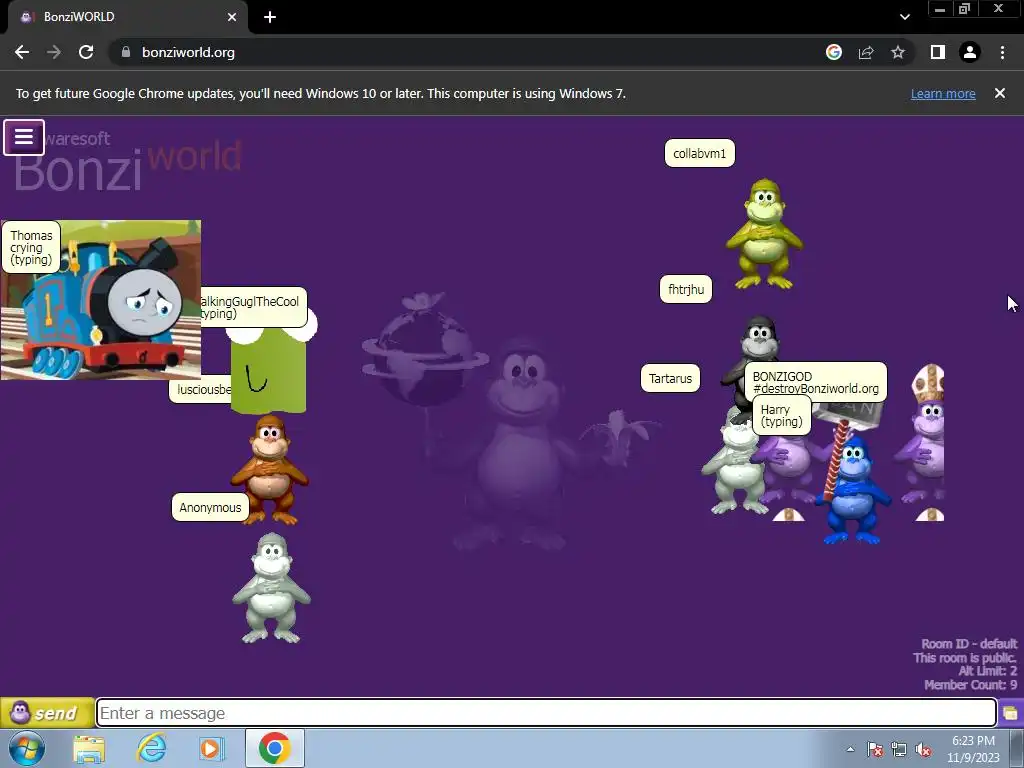Click the fhtrjhu name bubble

(x=686, y=289)
